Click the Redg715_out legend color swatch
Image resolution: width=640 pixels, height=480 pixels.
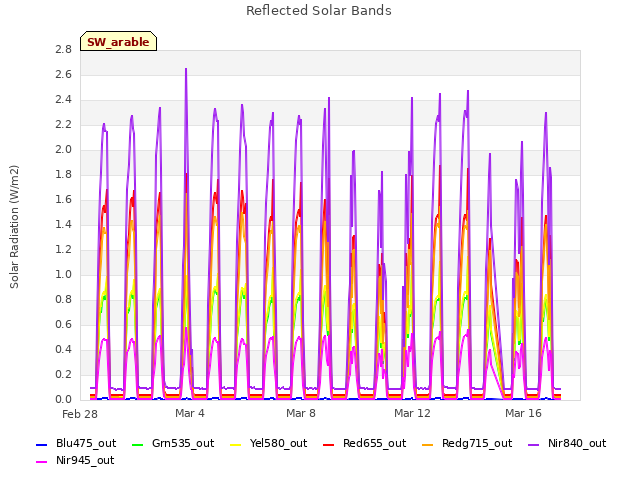428,444
